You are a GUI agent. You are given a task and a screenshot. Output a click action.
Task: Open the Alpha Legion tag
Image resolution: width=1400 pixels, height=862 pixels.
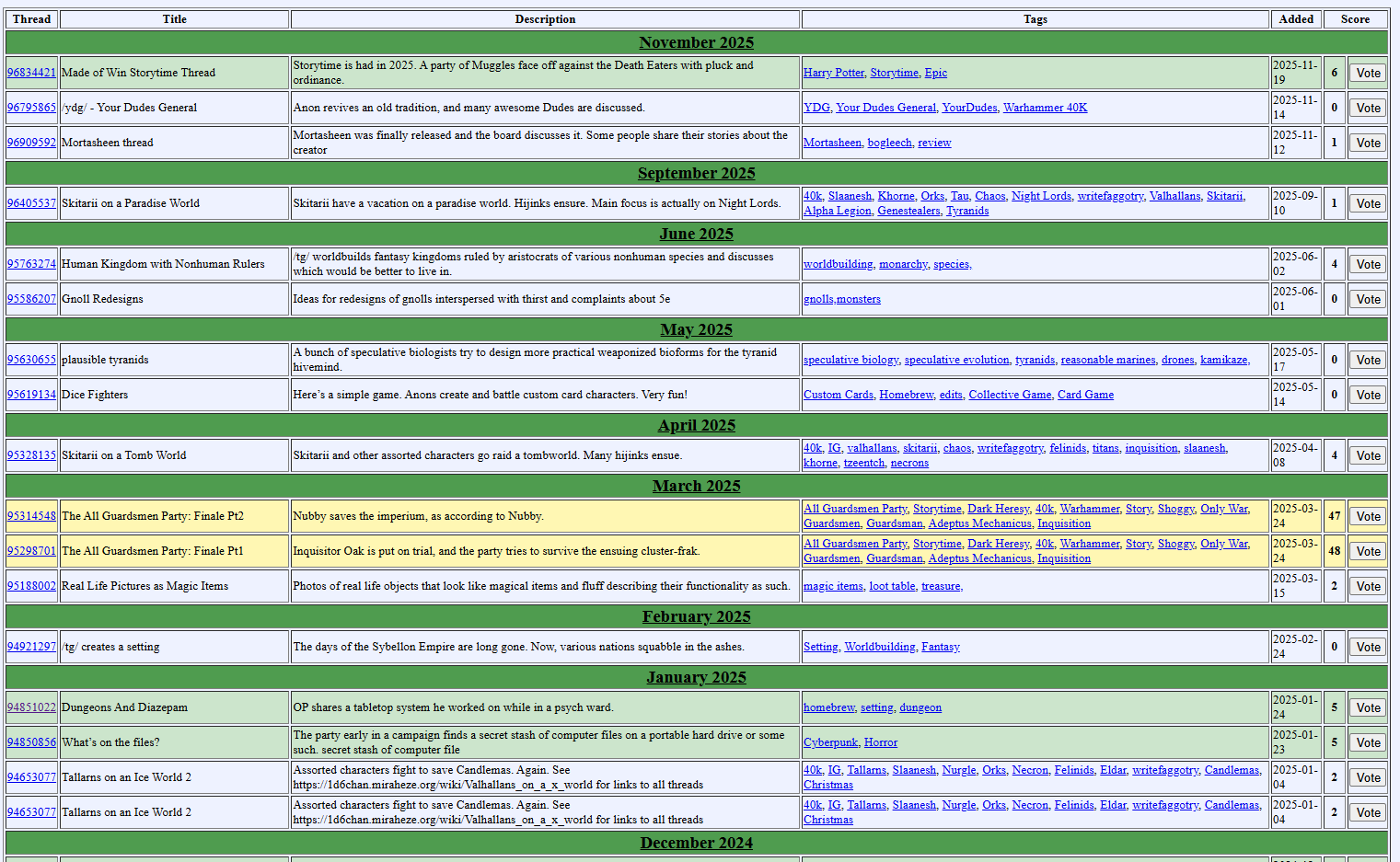click(x=838, y=211)
